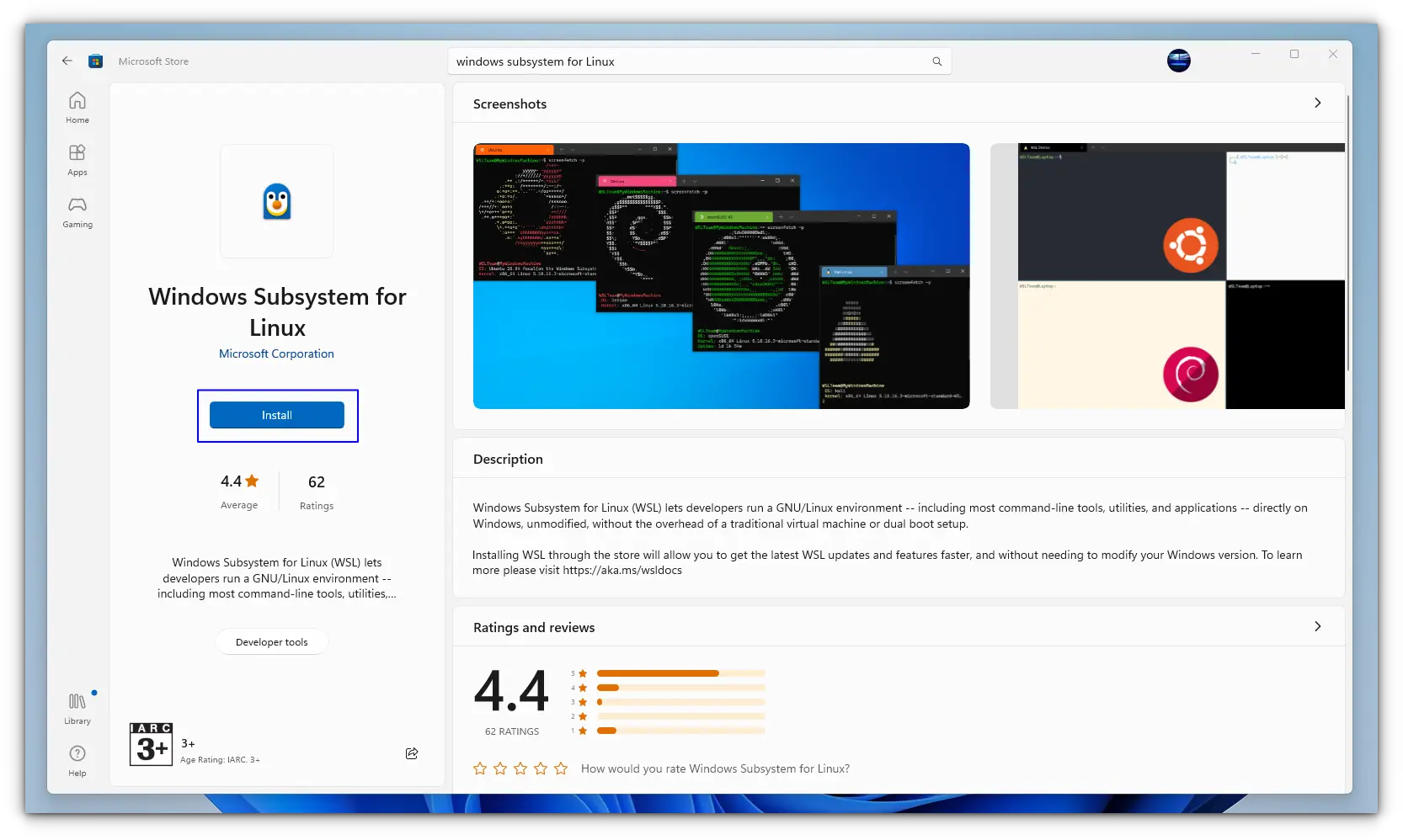1403x840 pixels.
Task: Go back with the back arrow
Action: (x=67, y=61)
